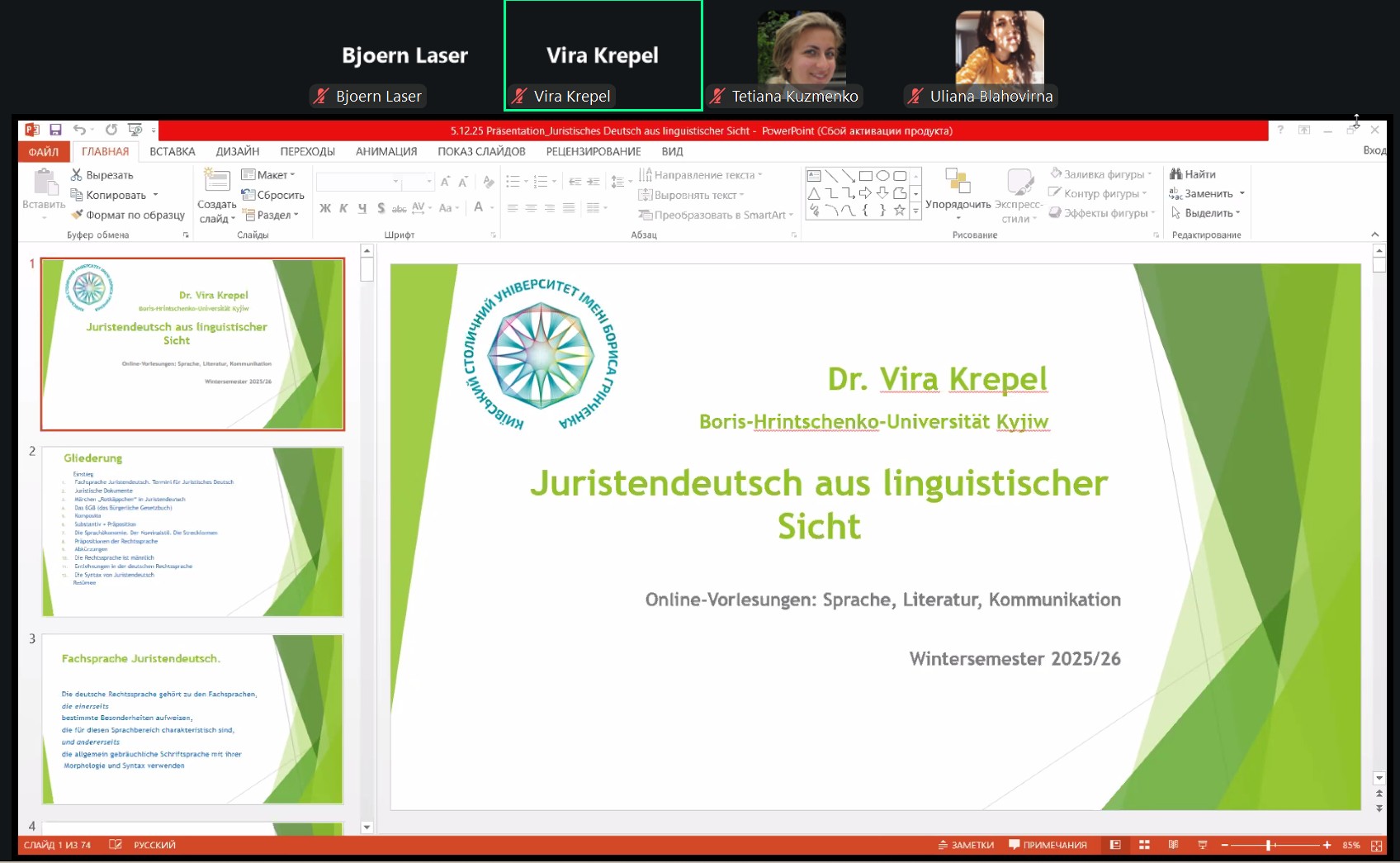1400x863 pixels.
Task: Toggle Notes (Заметки) pane
Action: pos(966,845)
